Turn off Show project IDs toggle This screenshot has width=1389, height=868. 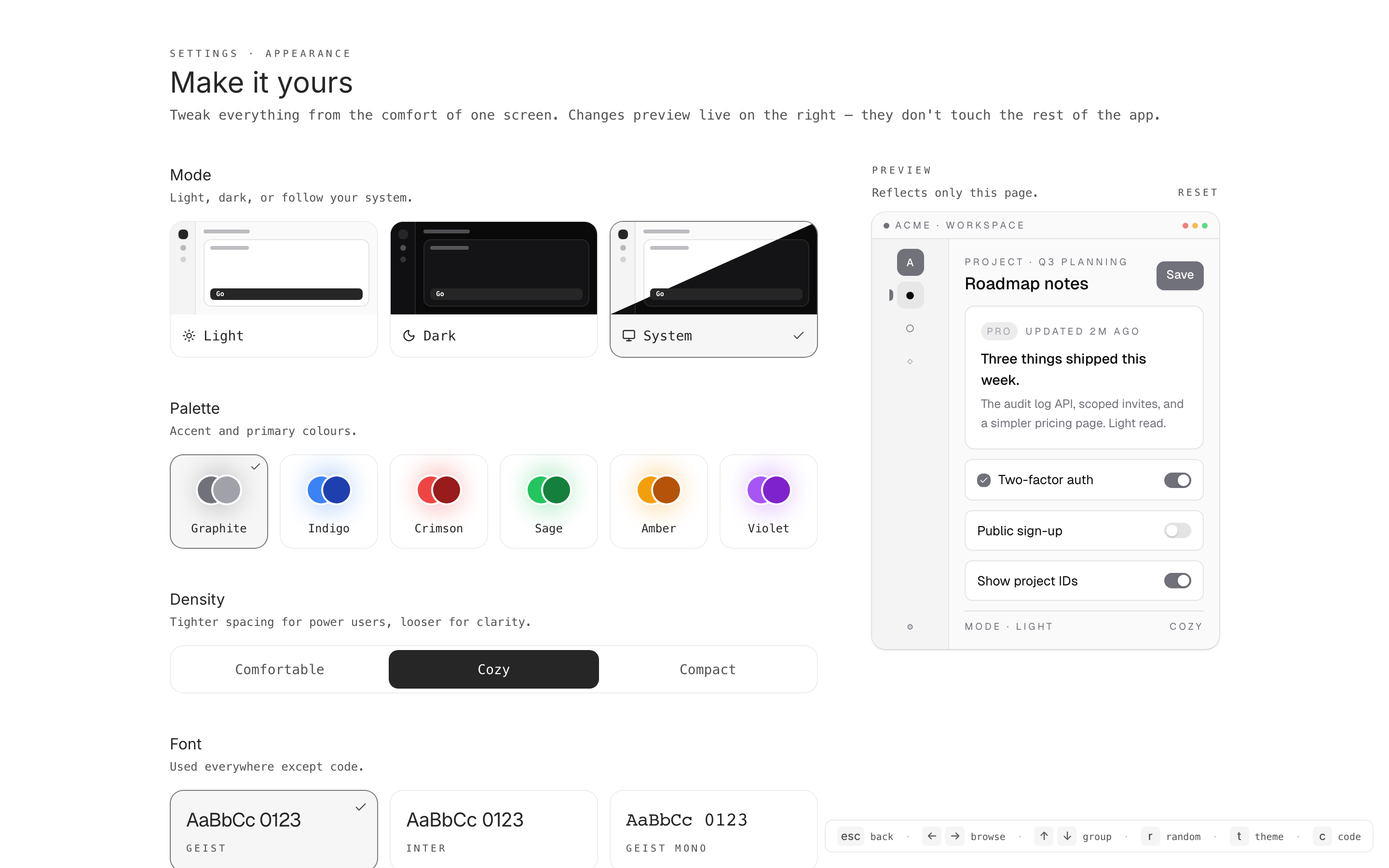1177,581
